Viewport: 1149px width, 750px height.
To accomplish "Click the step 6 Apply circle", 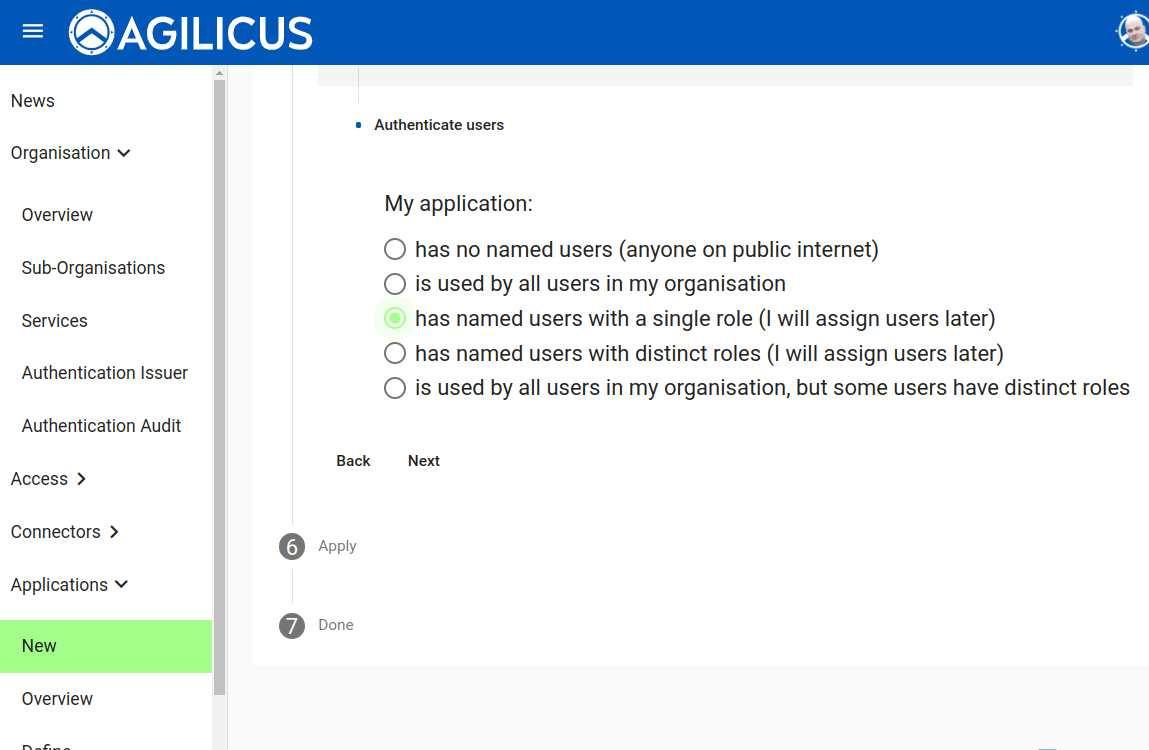I will [292, 546].
